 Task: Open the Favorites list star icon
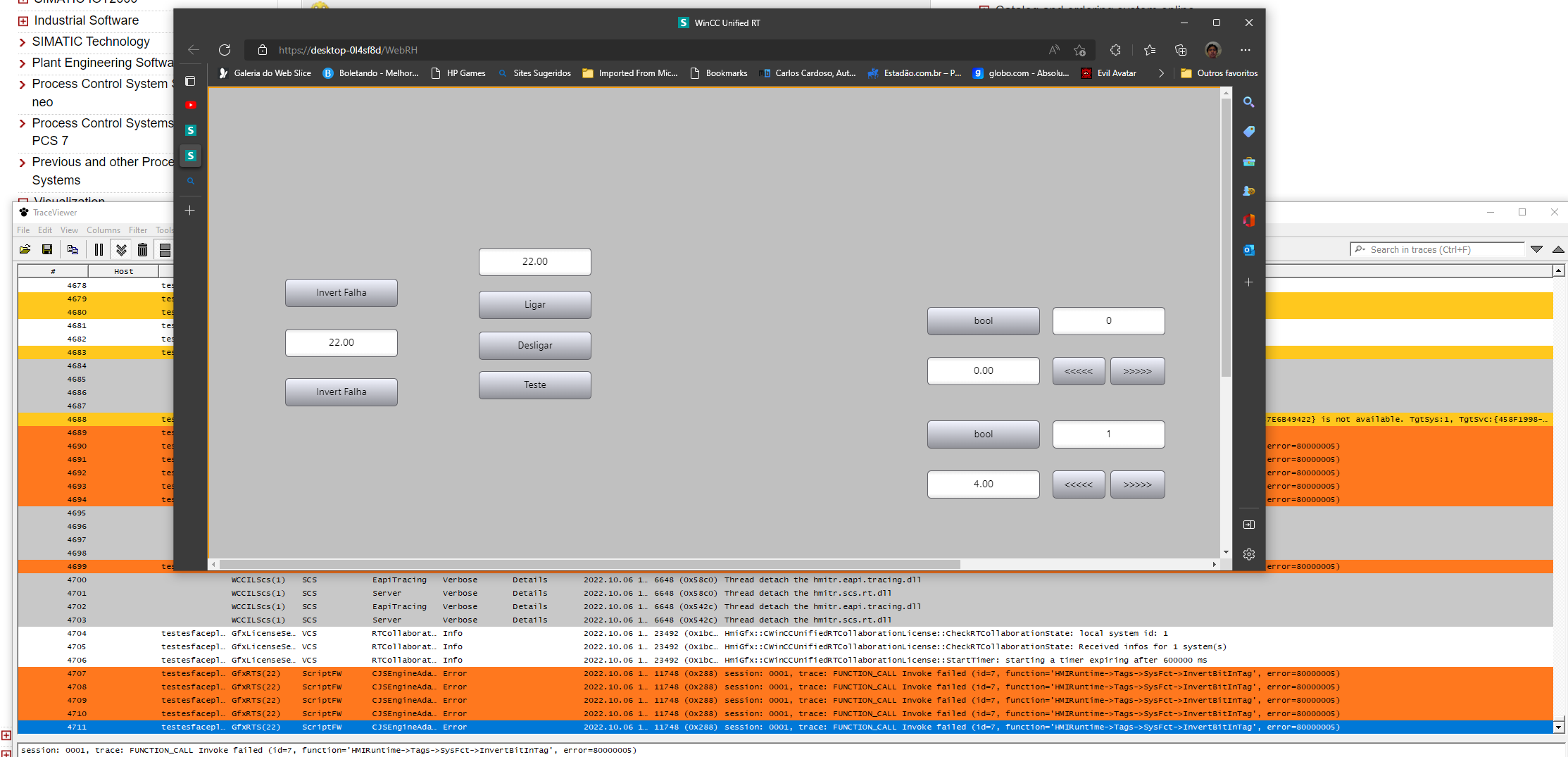pos(1150,50)
